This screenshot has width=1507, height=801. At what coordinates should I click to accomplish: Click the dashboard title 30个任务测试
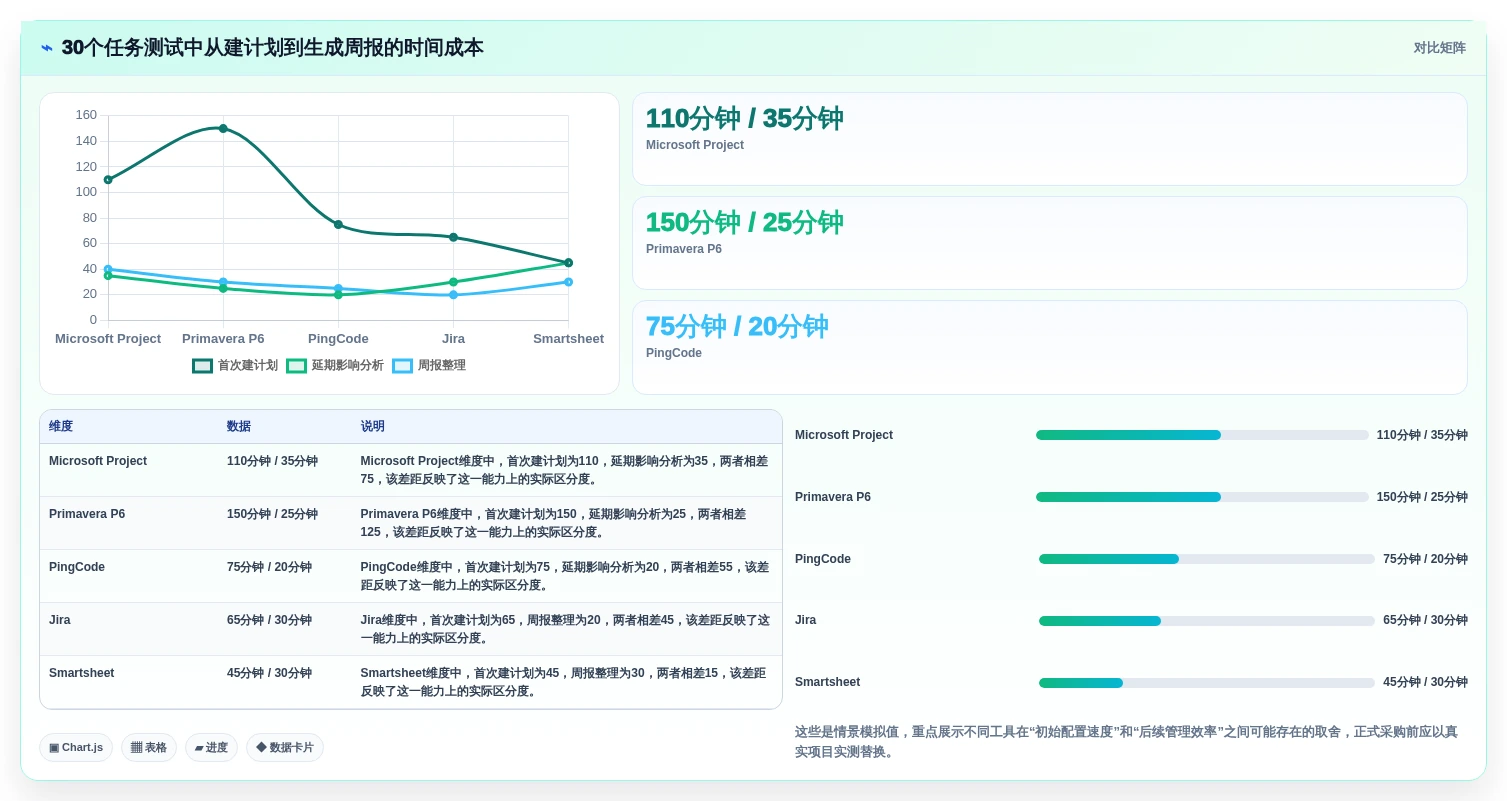(272, 48)
